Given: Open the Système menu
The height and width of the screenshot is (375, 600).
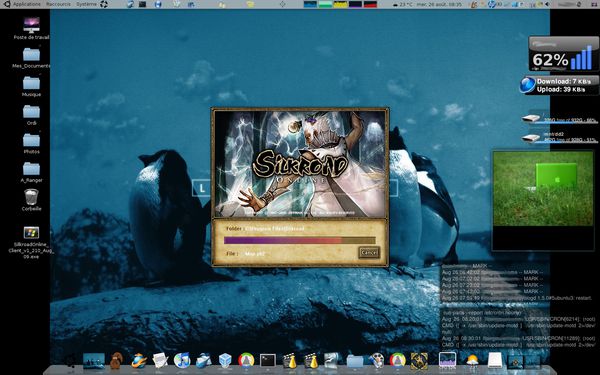Looking at the screenshot, I should (86, 4).
